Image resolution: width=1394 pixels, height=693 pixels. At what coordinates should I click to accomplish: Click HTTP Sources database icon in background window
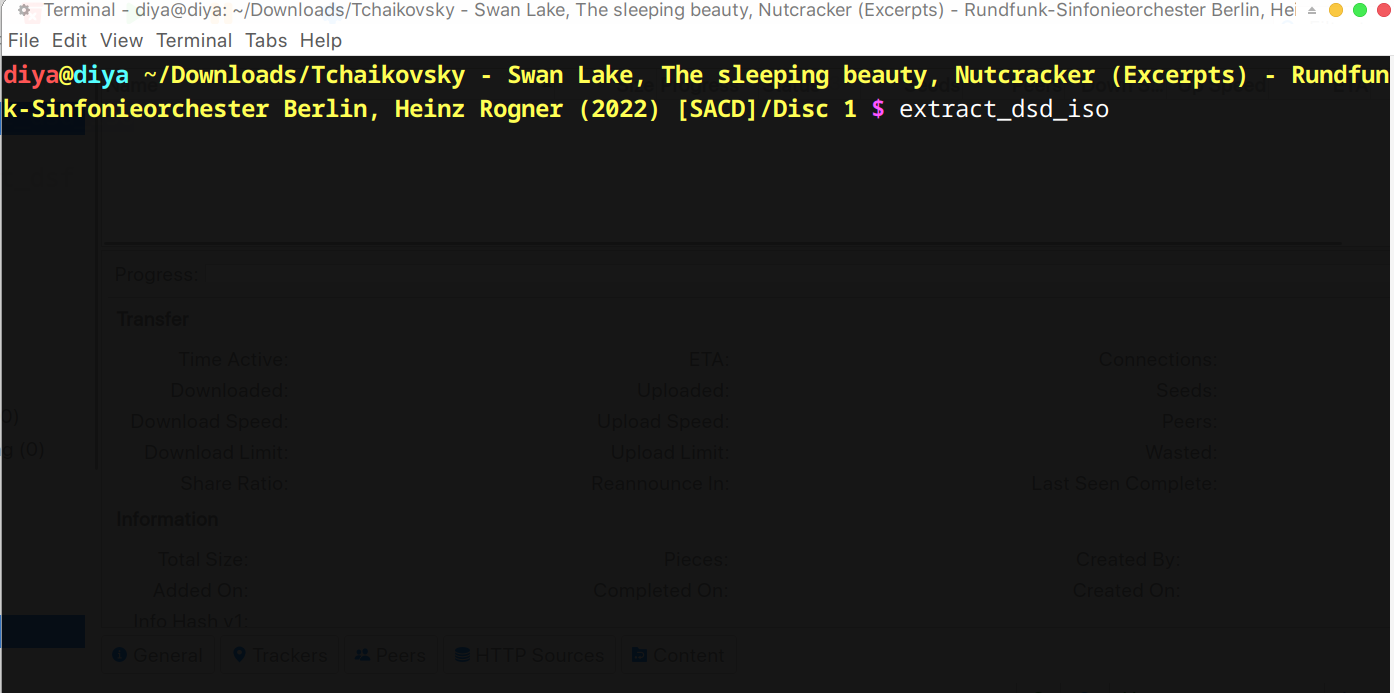462,656
